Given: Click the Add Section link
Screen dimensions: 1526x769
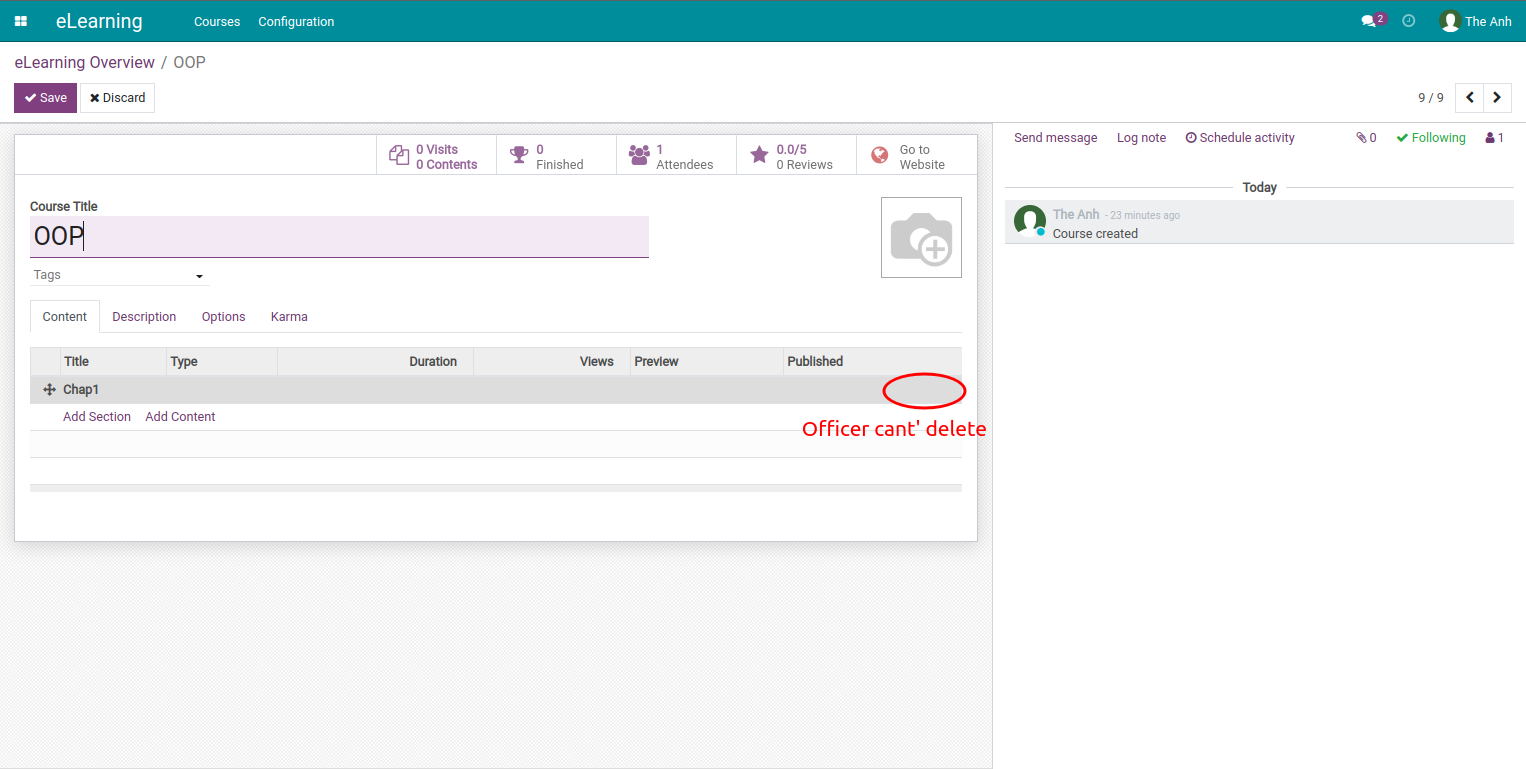Looking at the screenshot, I should 96,416.
